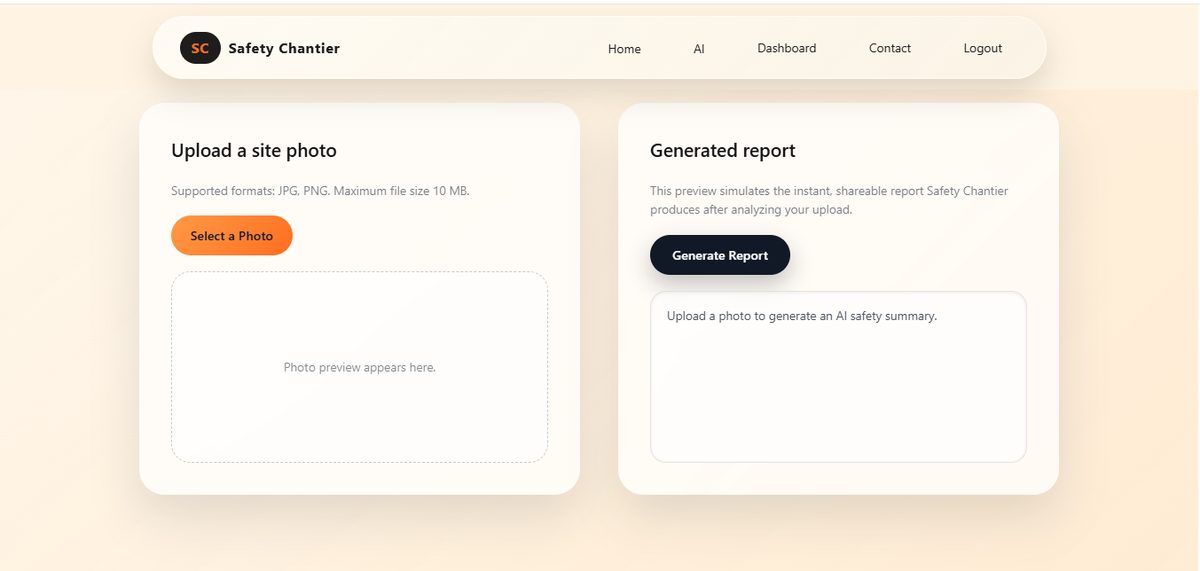Open the AI nav item
The image size is (1200, 571).
click(699, 49)
